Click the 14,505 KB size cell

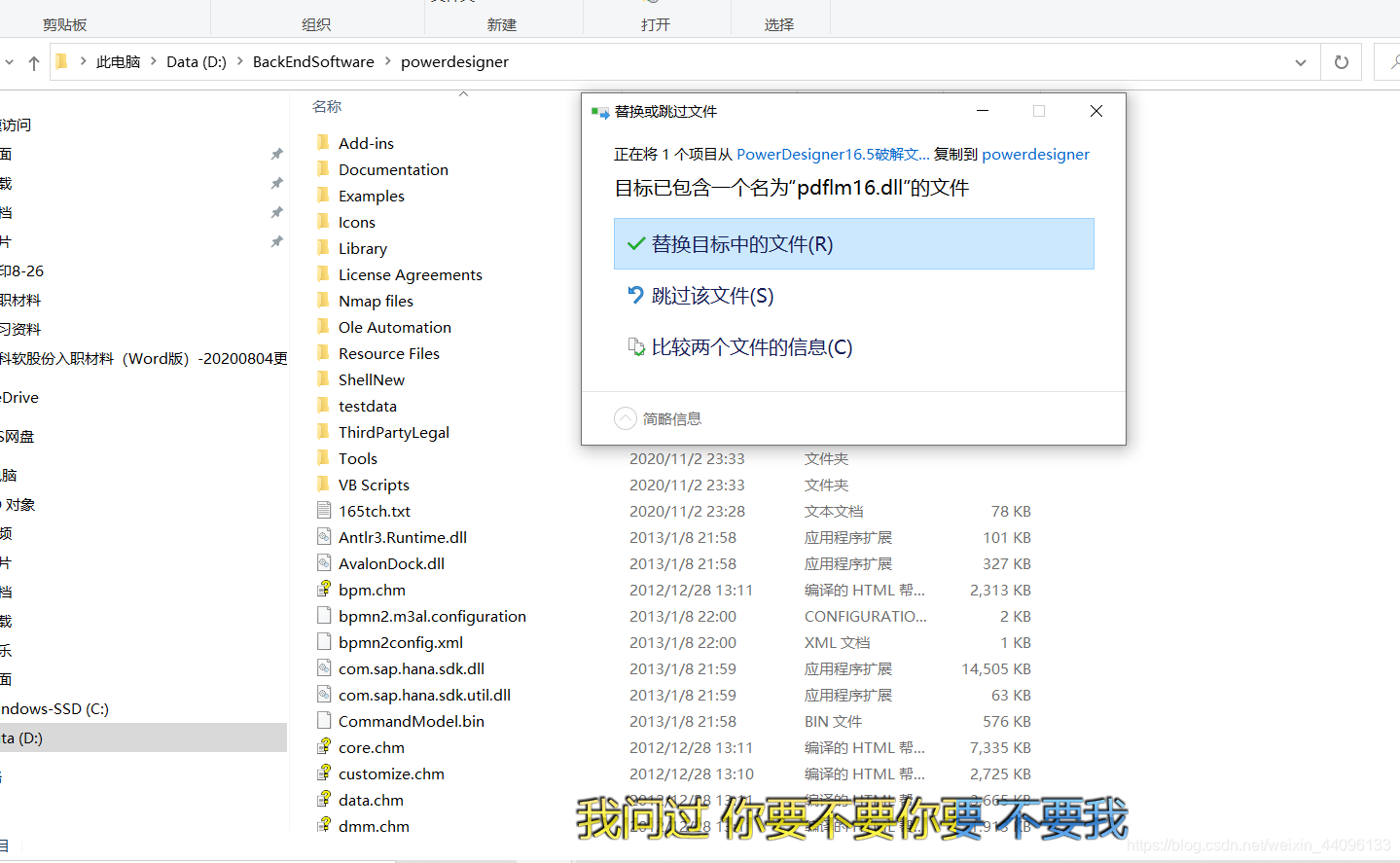(x=996, y=668)
